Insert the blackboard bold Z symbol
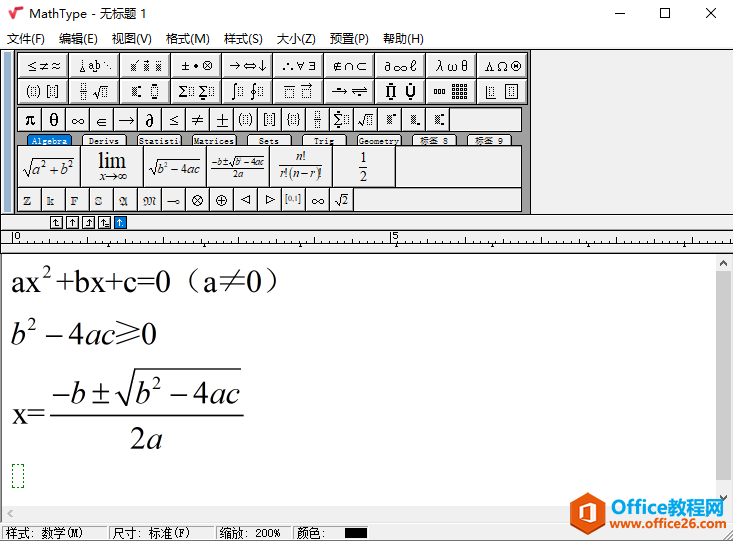Screen dimensions: 733x541 click(29, 200)
